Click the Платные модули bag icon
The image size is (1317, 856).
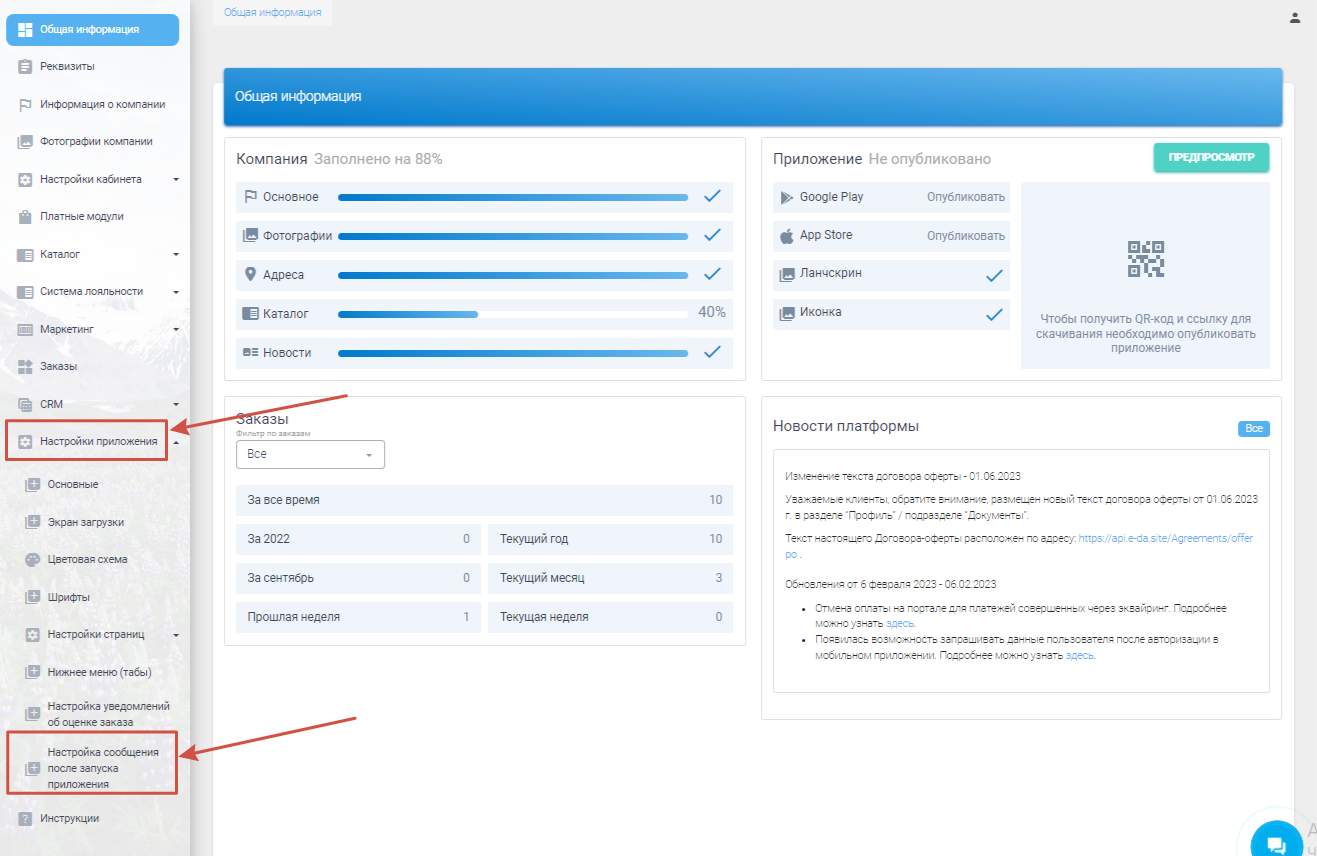pyautogui.click(x=26, y=217)
